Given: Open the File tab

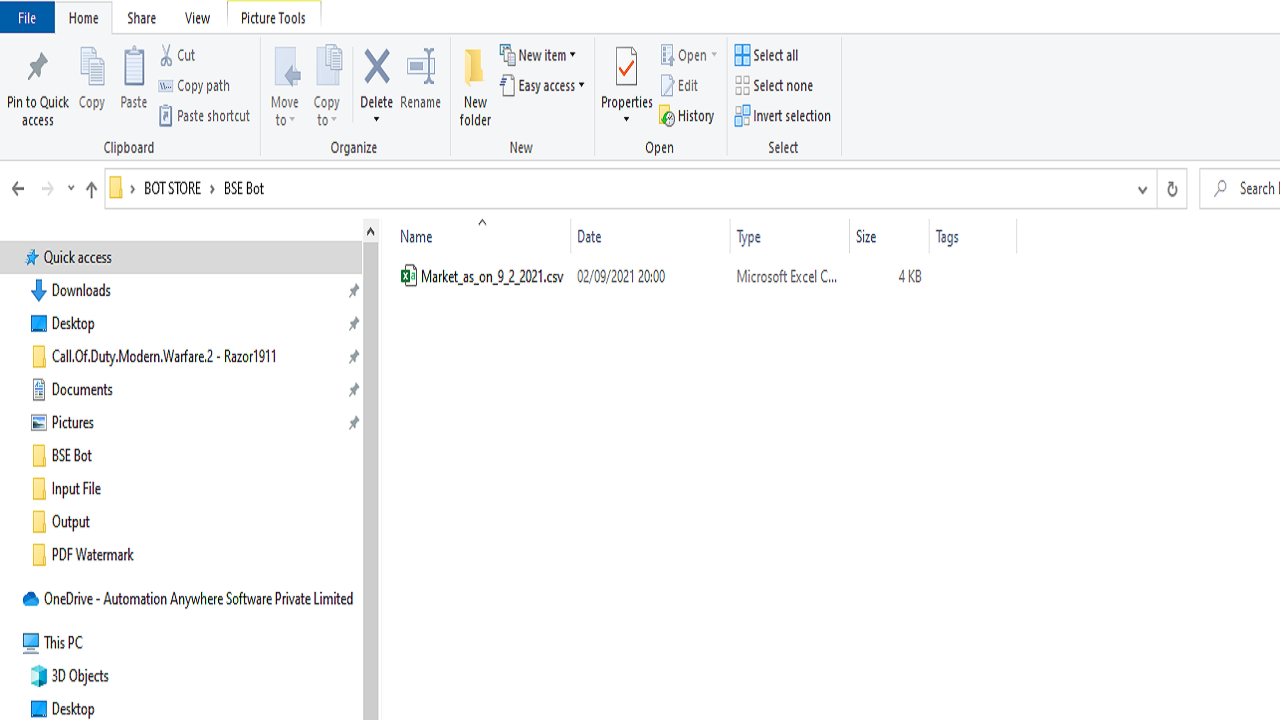Looking at the screenshot, I should point(27,18).
